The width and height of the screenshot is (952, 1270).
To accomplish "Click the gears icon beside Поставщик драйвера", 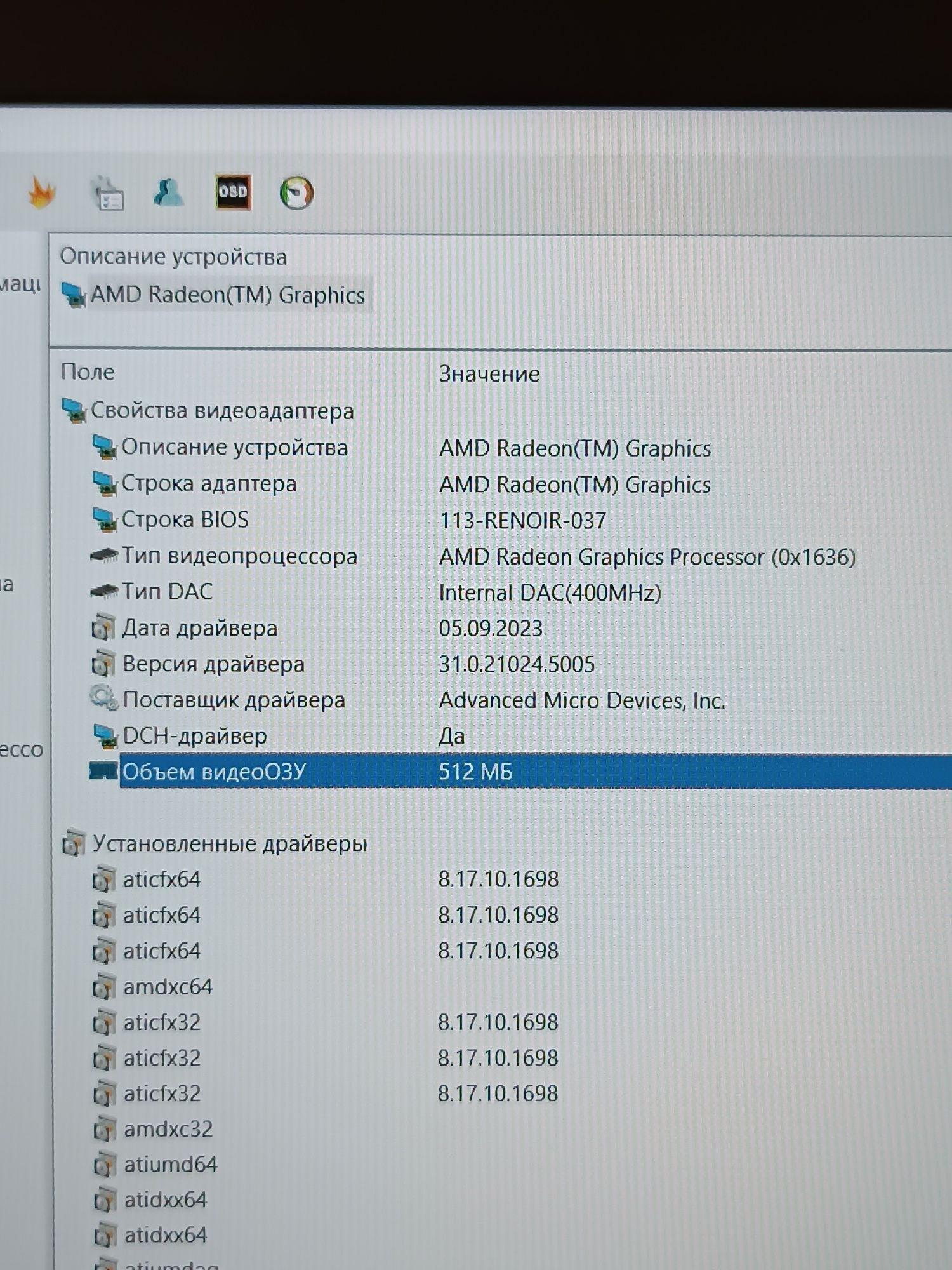I will tap(104, 698).
